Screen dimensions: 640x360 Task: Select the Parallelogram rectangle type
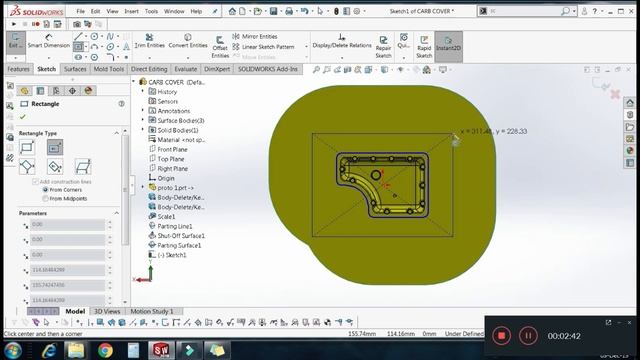82,167
